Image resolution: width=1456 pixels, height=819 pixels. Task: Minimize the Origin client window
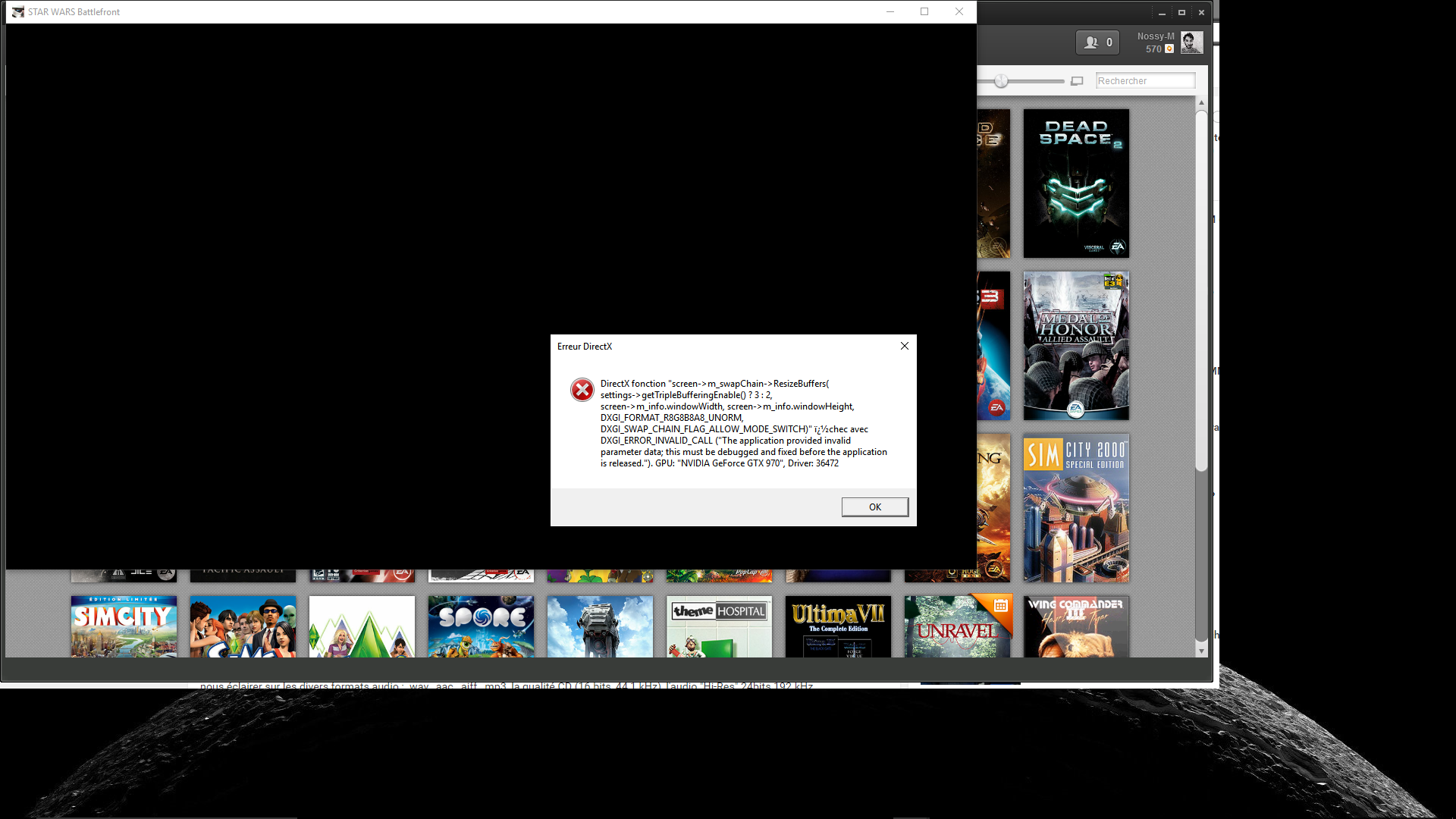1162,13
